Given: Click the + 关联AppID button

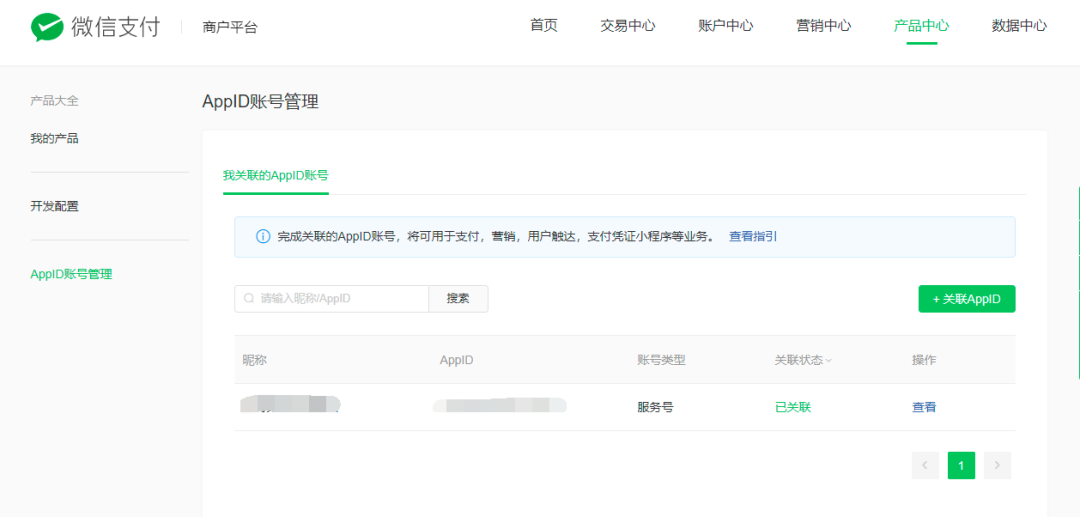Looking at the screenshot, I should (x=966, y=299).
